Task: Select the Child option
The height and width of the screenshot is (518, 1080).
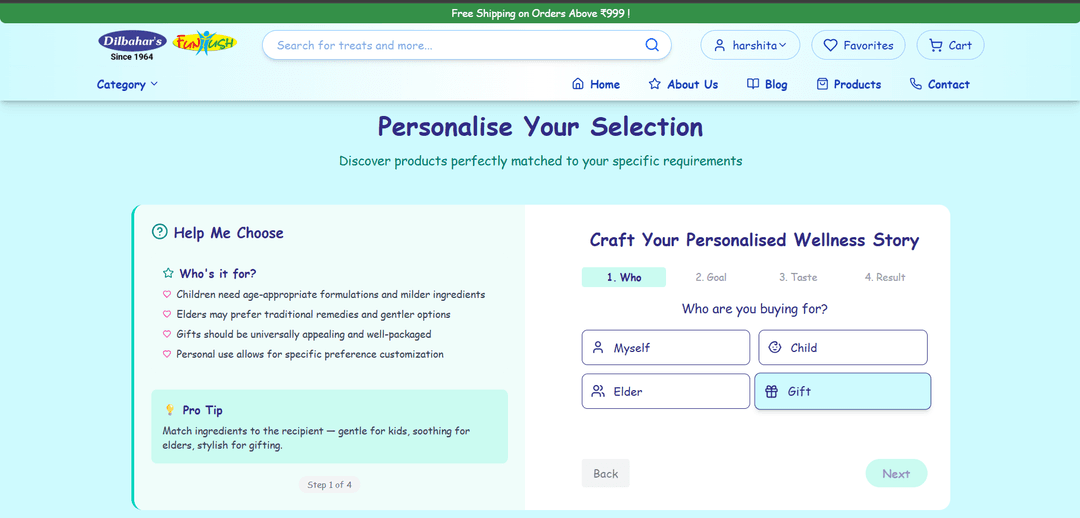Action: [842, 348]
